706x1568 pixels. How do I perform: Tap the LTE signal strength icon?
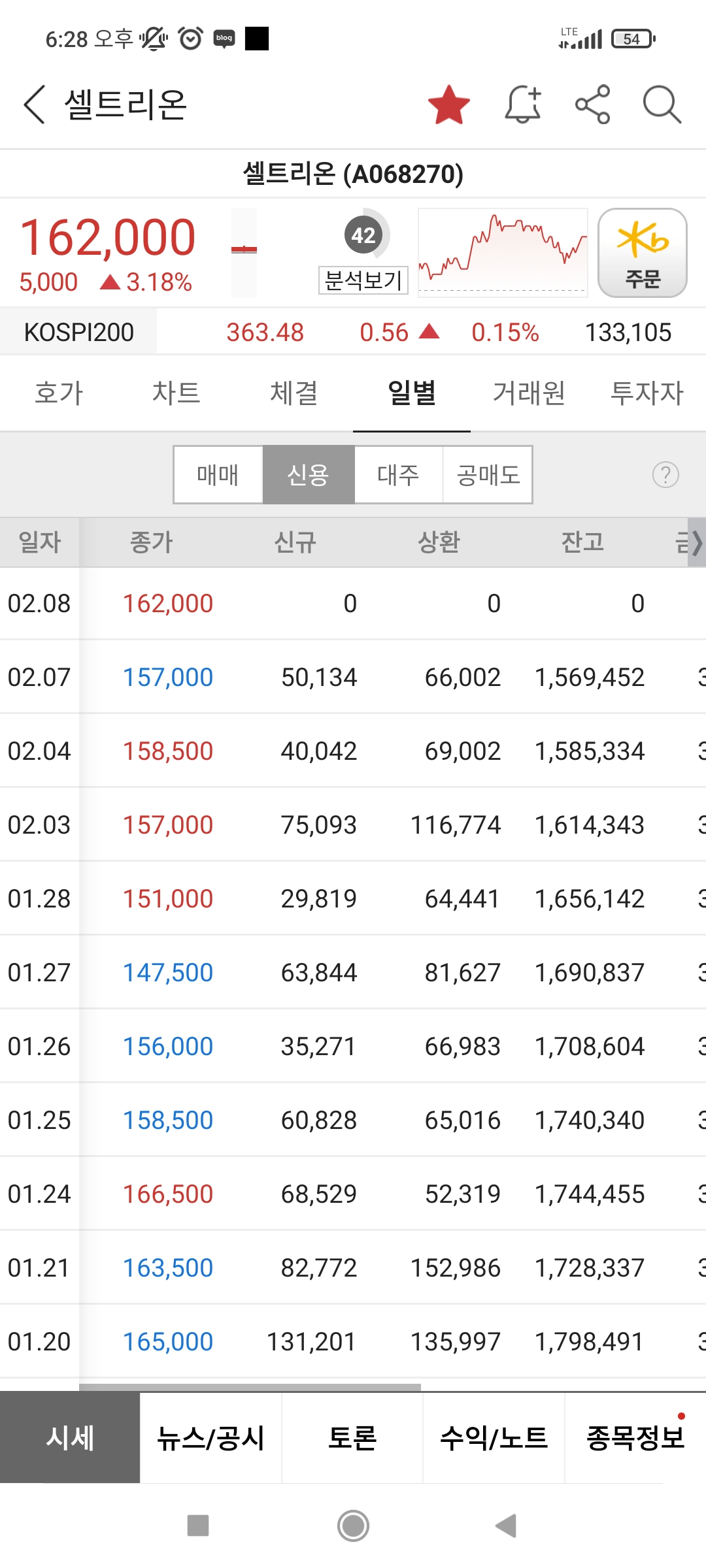click(580, 39)
